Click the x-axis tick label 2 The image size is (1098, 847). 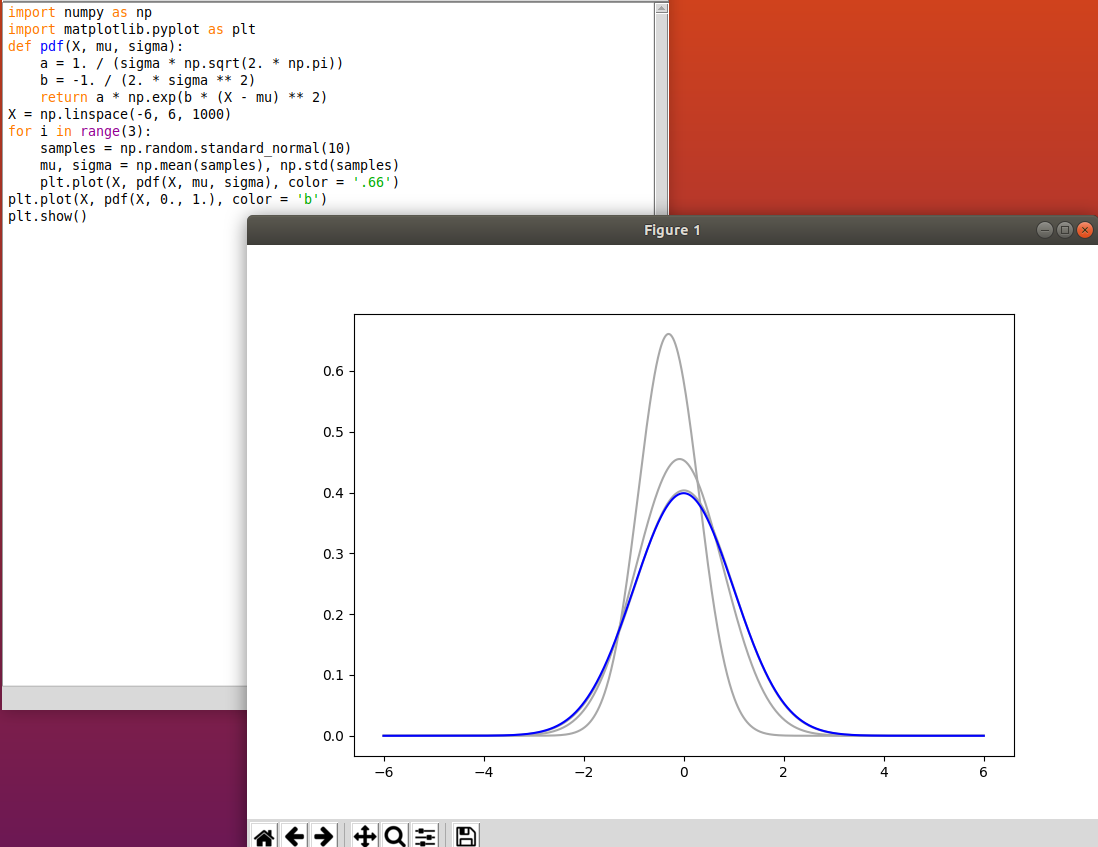784,772
